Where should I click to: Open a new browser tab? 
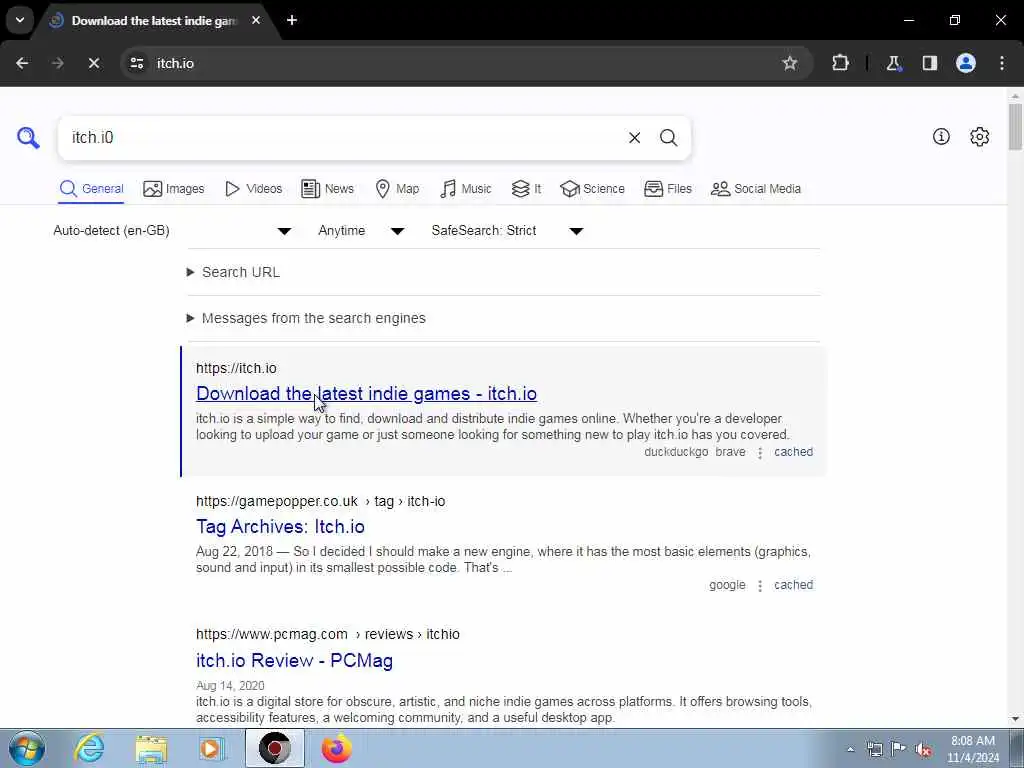pos(292,20)
